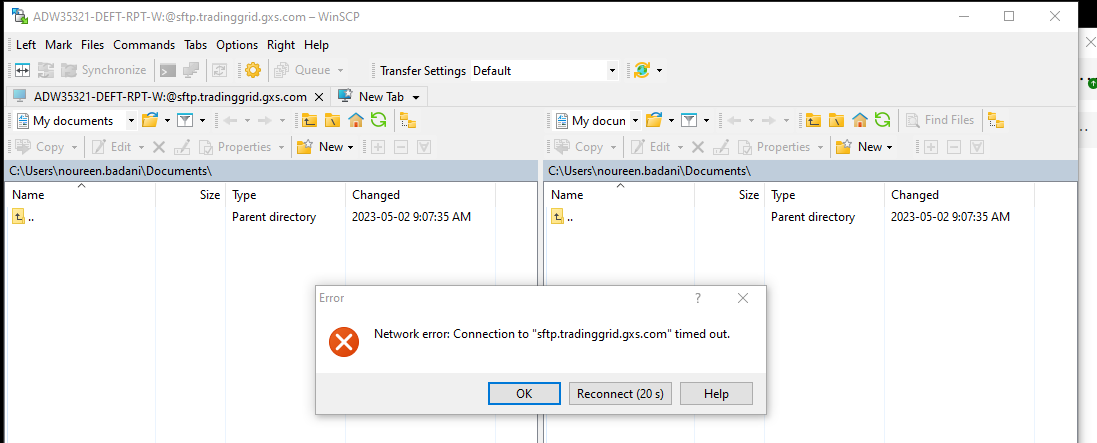
Task: Click left panel open directory folder icon
Action: coord(150,121)
